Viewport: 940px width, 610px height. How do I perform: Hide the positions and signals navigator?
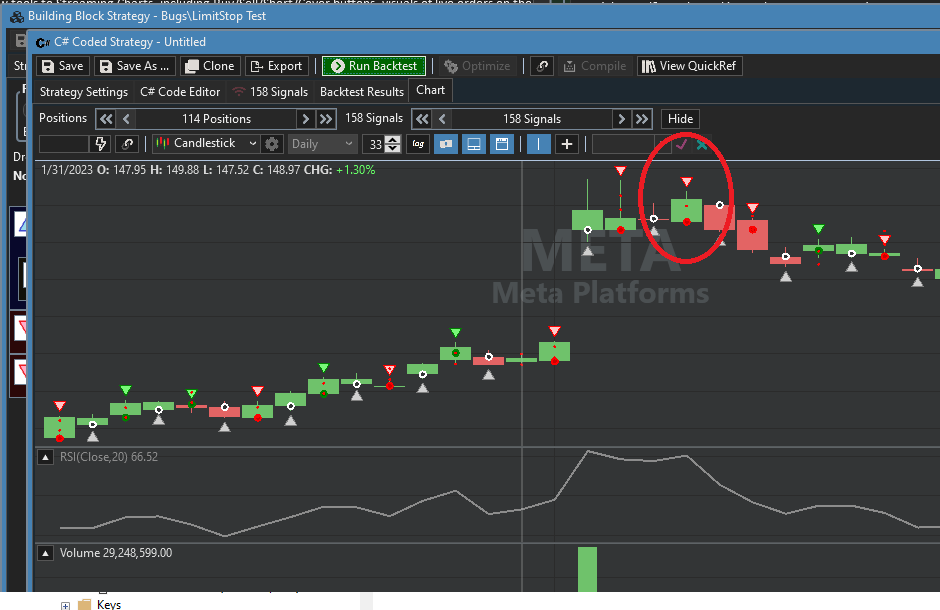(x=680, y=119)
